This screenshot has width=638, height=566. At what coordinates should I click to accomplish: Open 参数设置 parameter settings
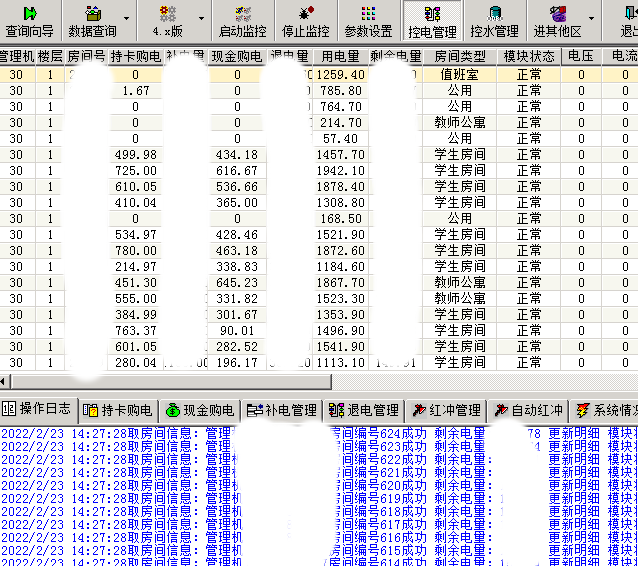pos(368,21)
